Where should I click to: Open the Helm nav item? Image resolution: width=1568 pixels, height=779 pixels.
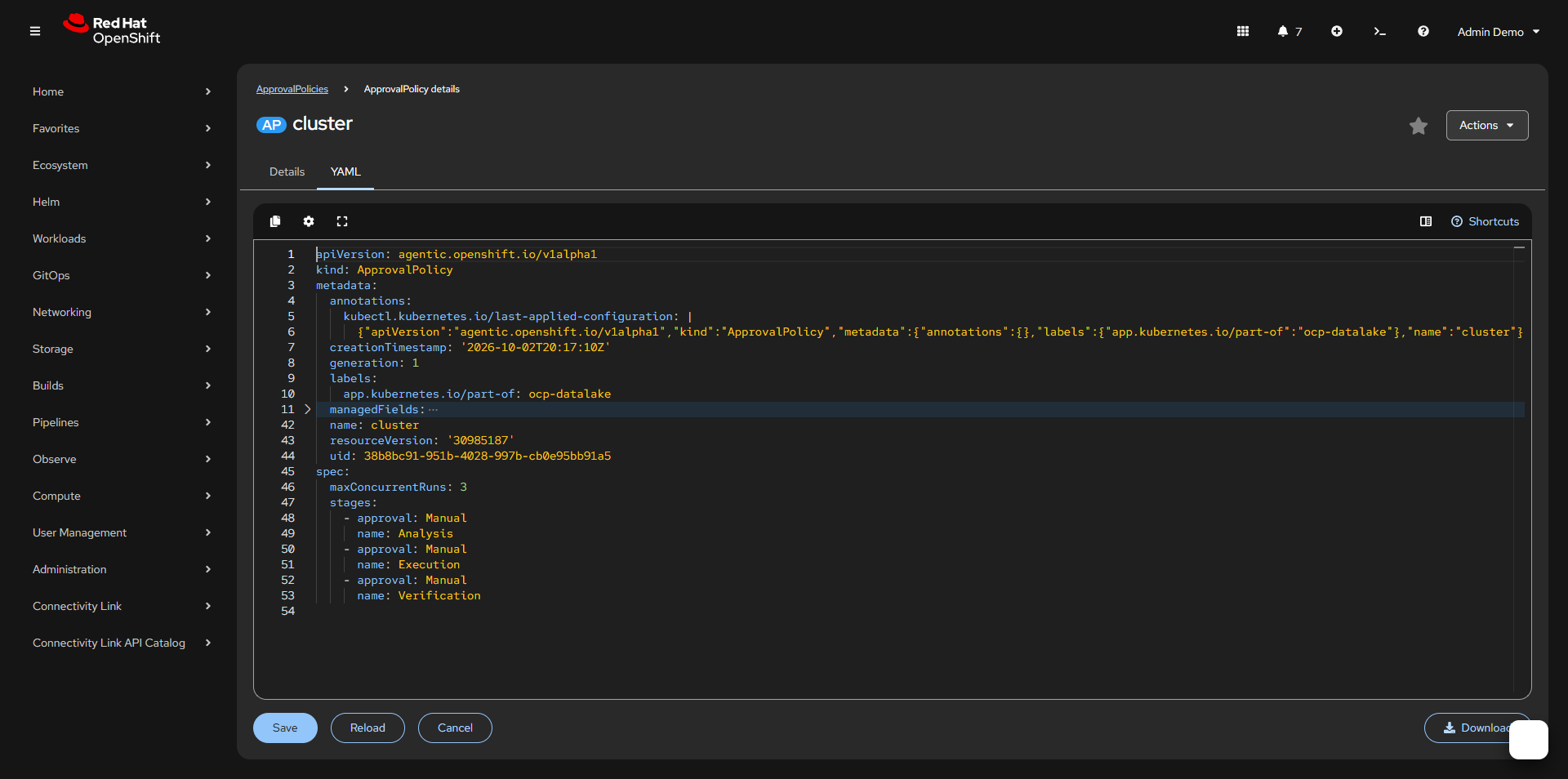click(x=122, y=202)
